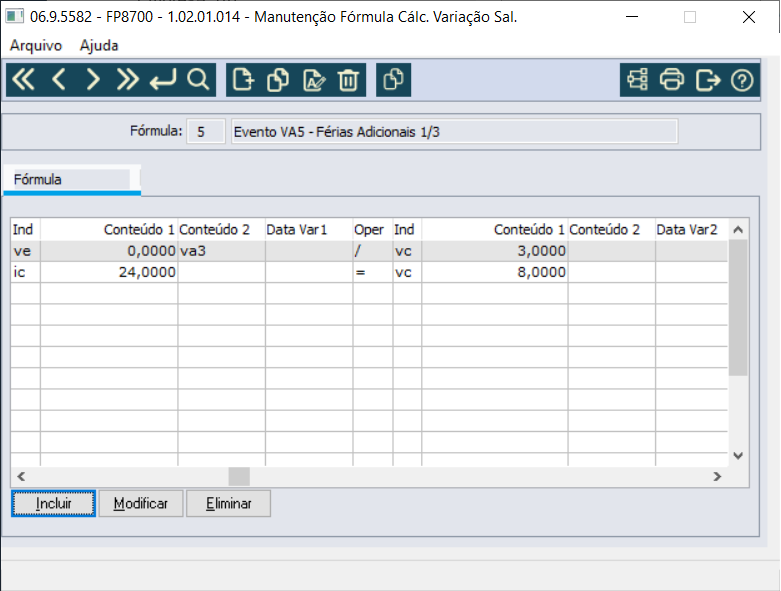Click the 3,0000 value cell
The width and height of the screenshot is (781, 591).
coord(495,251)
